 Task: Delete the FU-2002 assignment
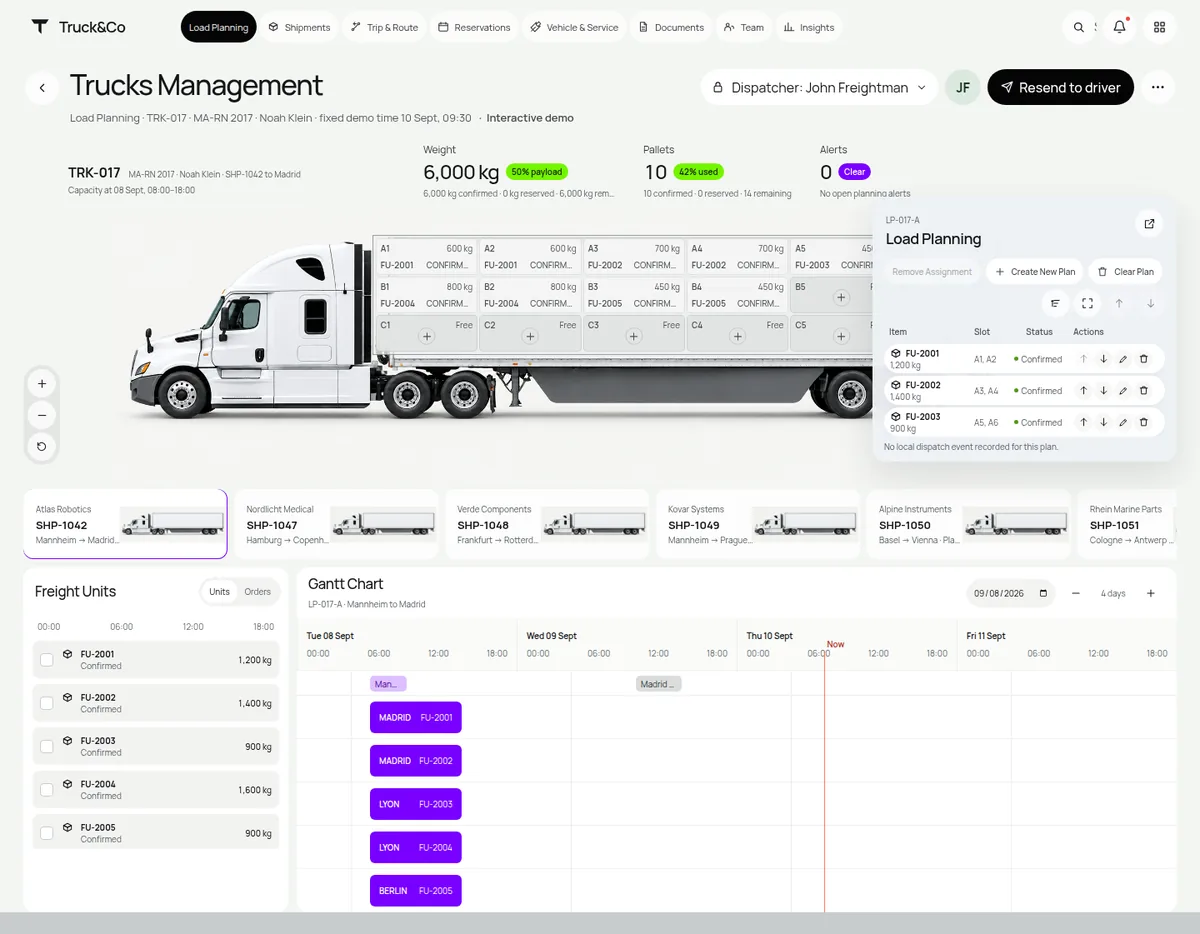pyautogui.click(x=1144, y=391)
